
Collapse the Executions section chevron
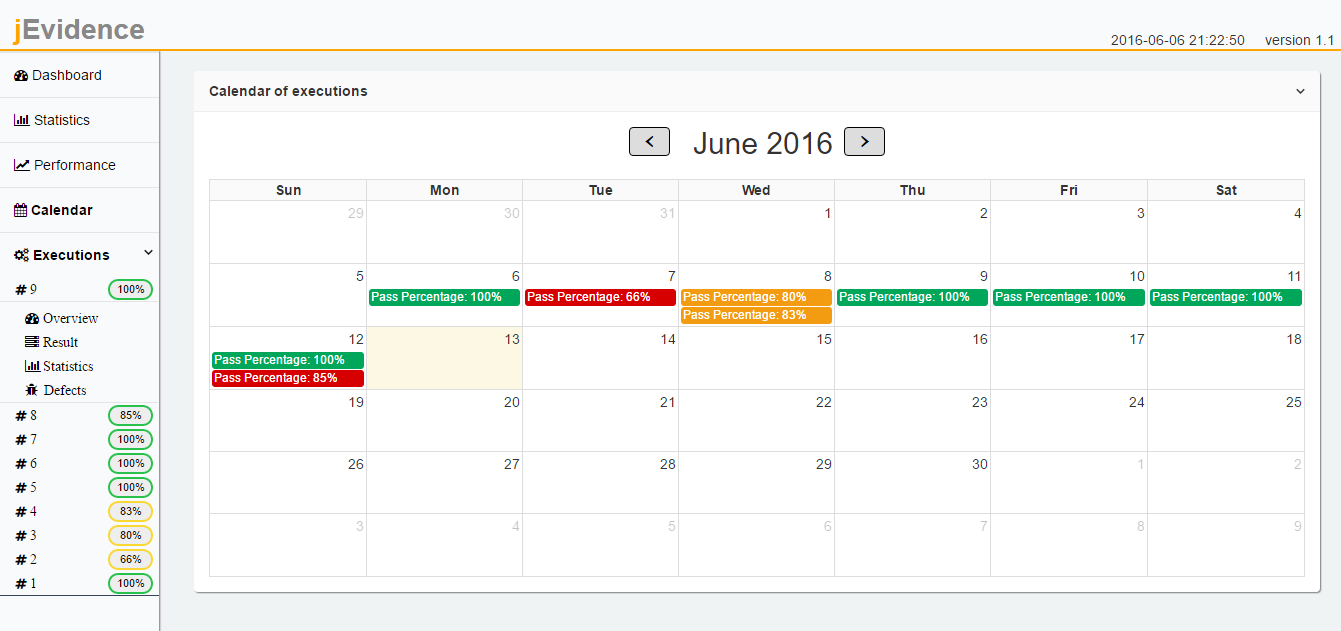coord(148,253)
